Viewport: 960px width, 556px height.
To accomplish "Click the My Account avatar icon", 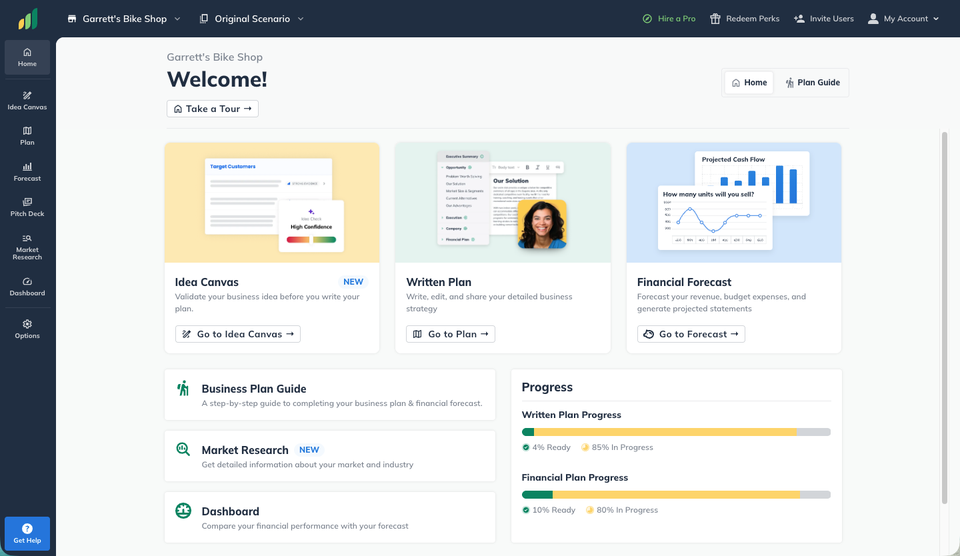I will (x=873, y=19).
